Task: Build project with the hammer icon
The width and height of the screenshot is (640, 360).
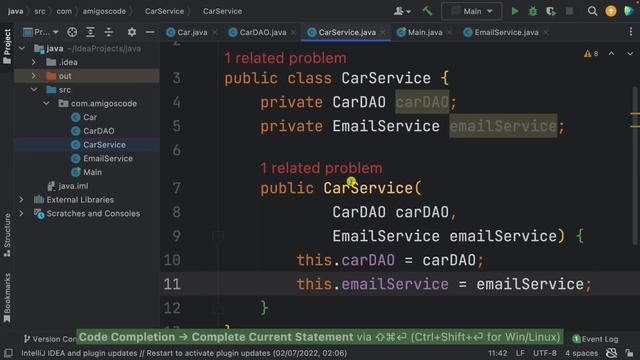Action: point(427,11)
